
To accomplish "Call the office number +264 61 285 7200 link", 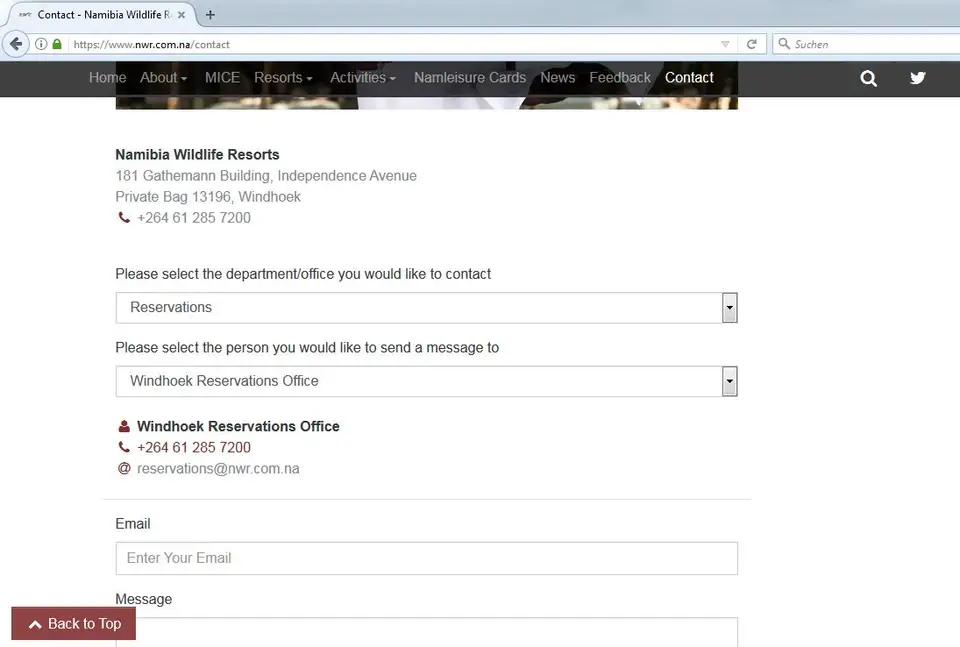I will pyautogui.click(x=193, y=447).
